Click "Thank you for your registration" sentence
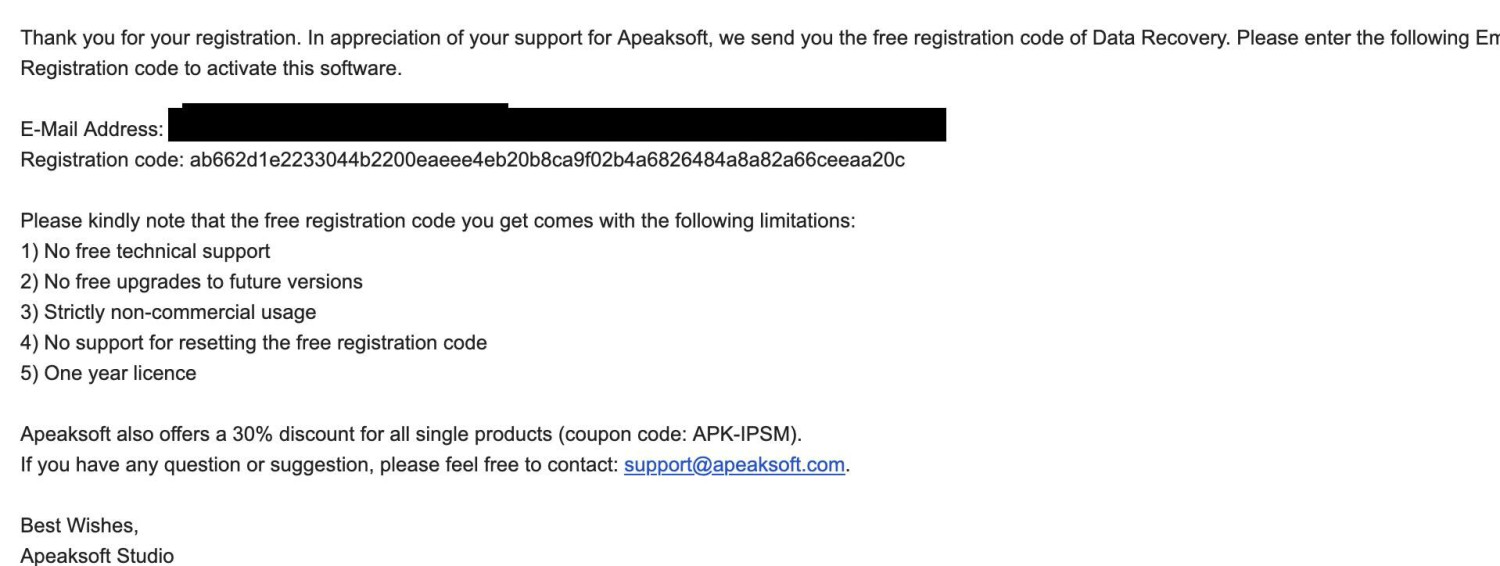The width and height of the screenshot is (1500, 566). pyautogui.click(x=154, y=38)
